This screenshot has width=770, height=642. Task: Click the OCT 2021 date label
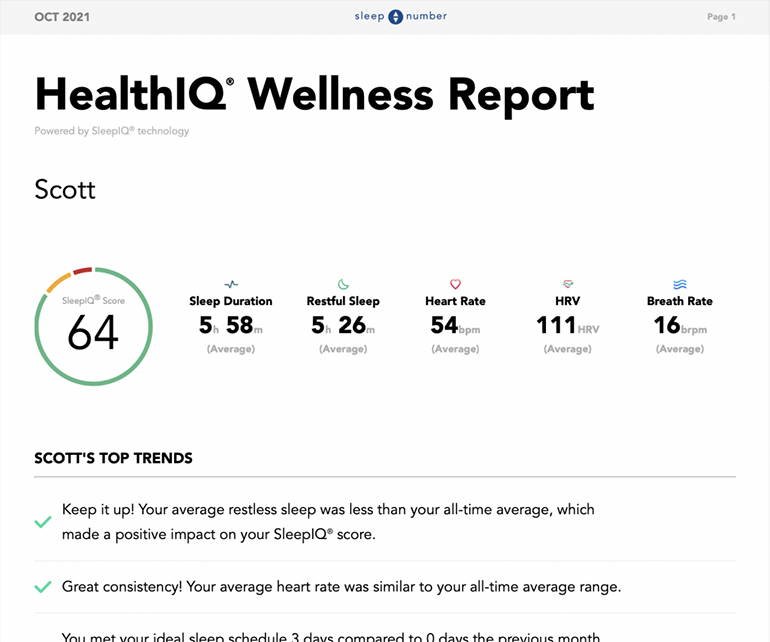(x=62, y=17)
